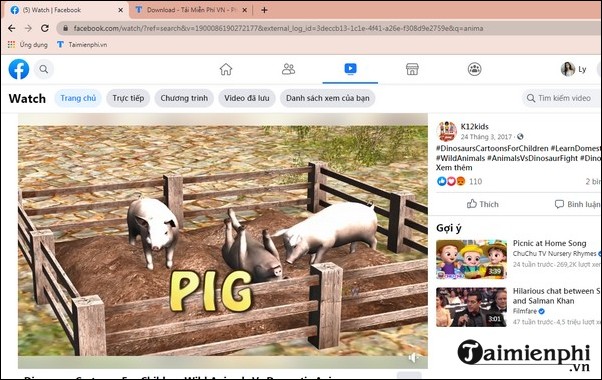Go to Facebook Home icon
This screenshot has height=380, width=602.
click(226, 69)
